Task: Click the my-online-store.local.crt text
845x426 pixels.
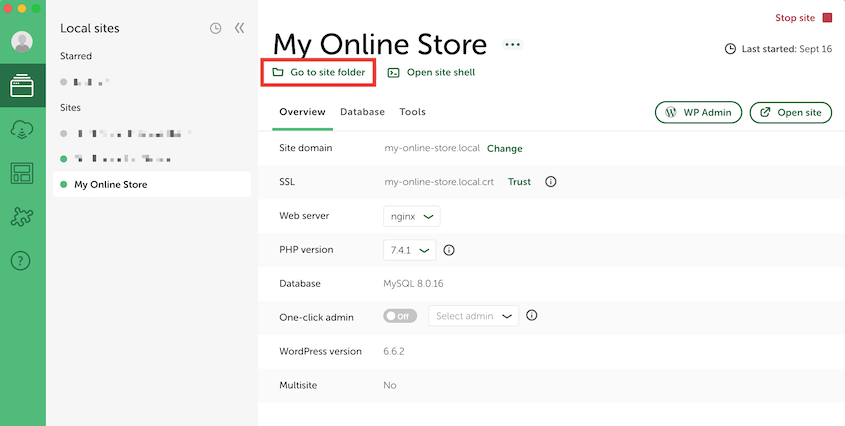Action: tap(439, 182)
